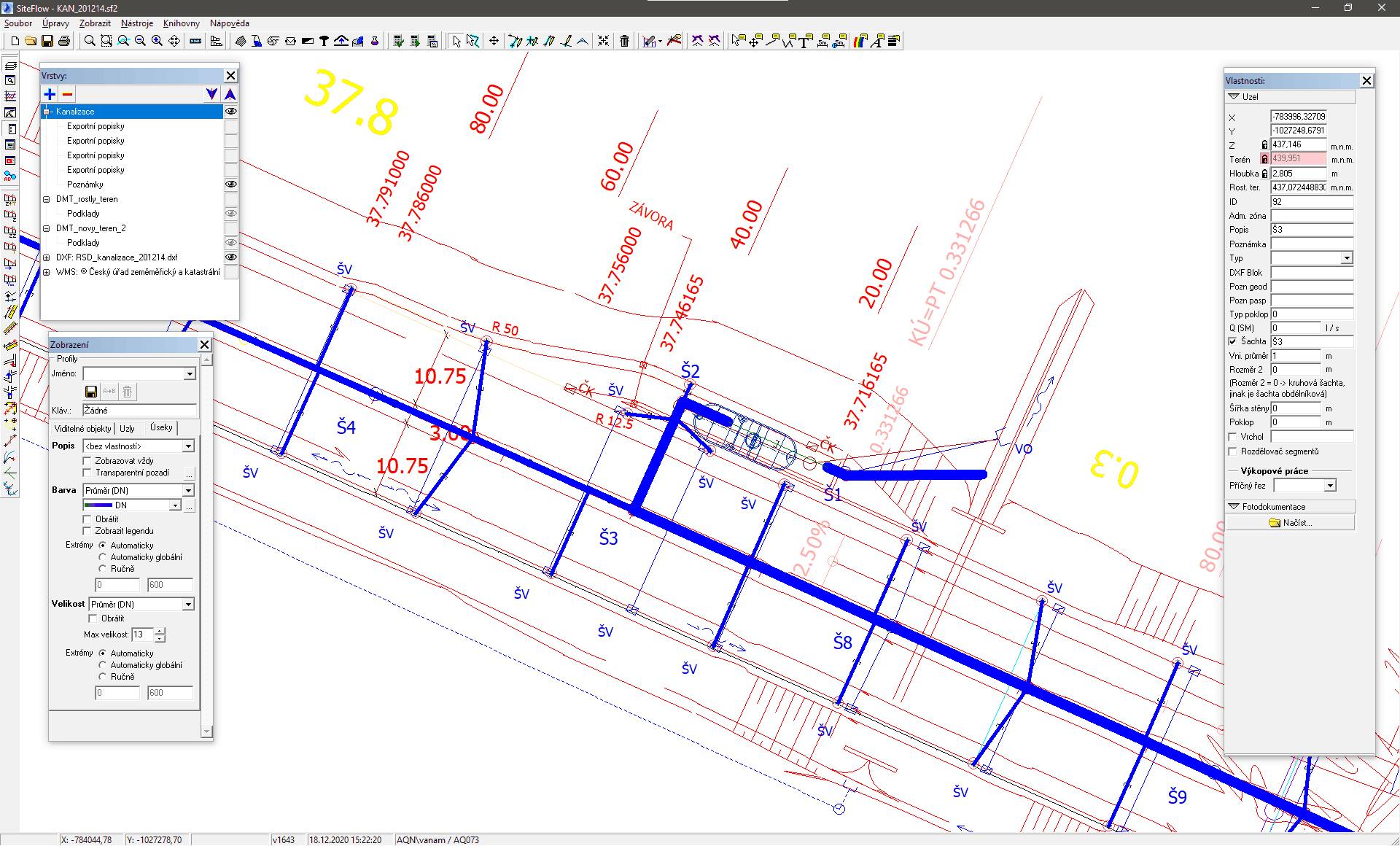Click the layers icon in left sidebar
This screenshot has height=846, width=1400.
click(10, 65)
